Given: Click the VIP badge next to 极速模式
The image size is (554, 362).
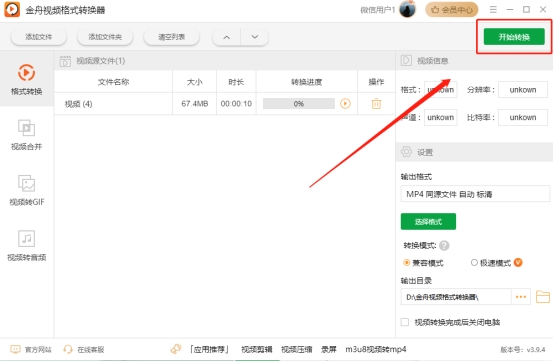Looking at the screenshot, I should 518,262.
